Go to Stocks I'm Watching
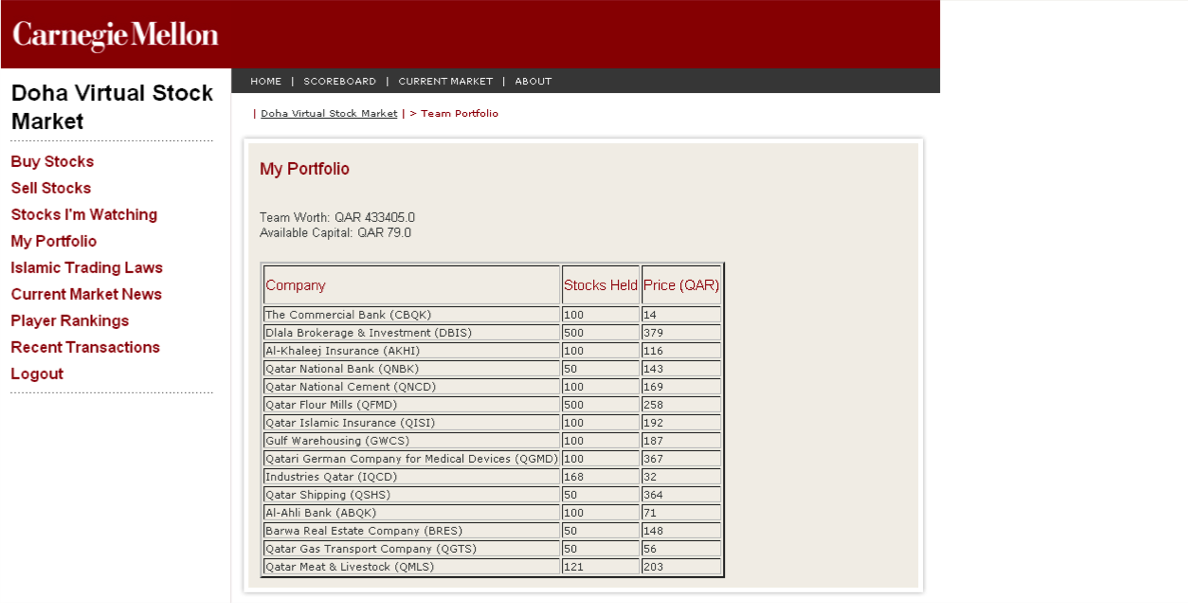 84,214
